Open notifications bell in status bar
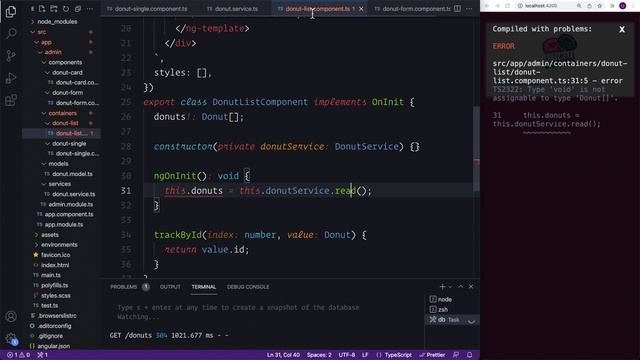The height and width of the screenshot is (360, 640). [x=470, y=355]
